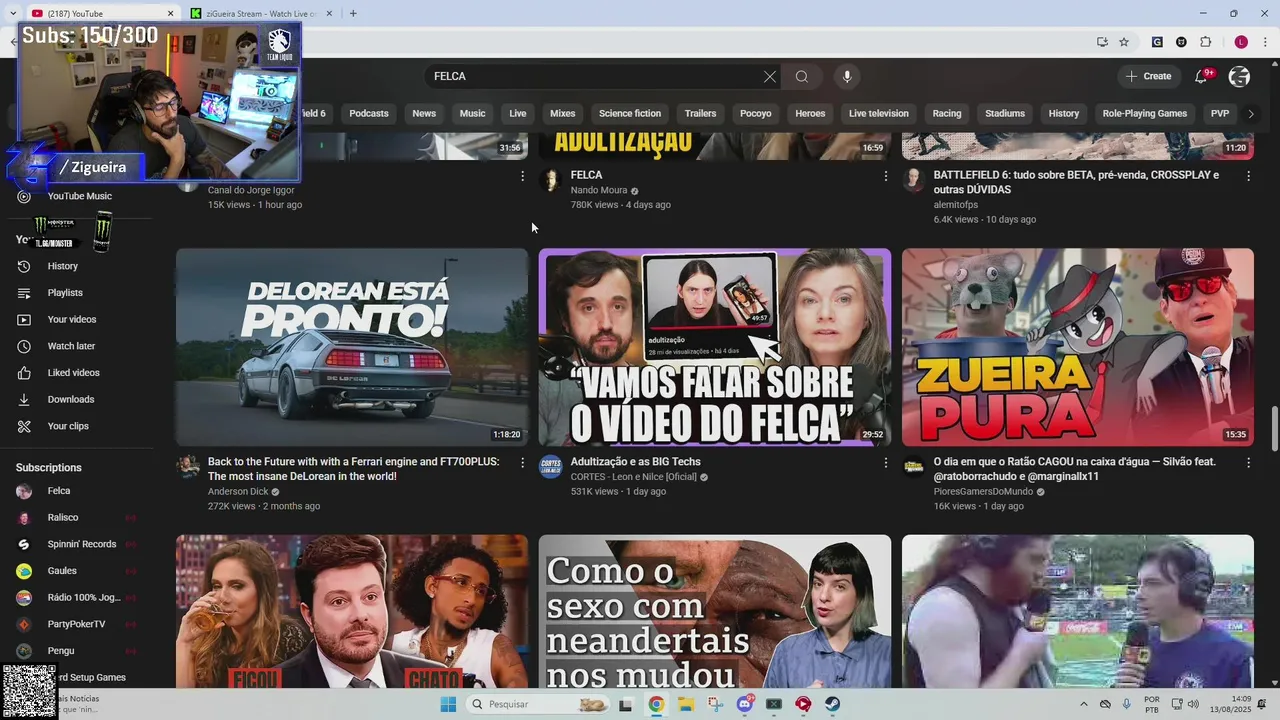Open the Zueira Pura thumbnail
The height and width of the screenshot is (720, 1280).
tap(1078, 347)
